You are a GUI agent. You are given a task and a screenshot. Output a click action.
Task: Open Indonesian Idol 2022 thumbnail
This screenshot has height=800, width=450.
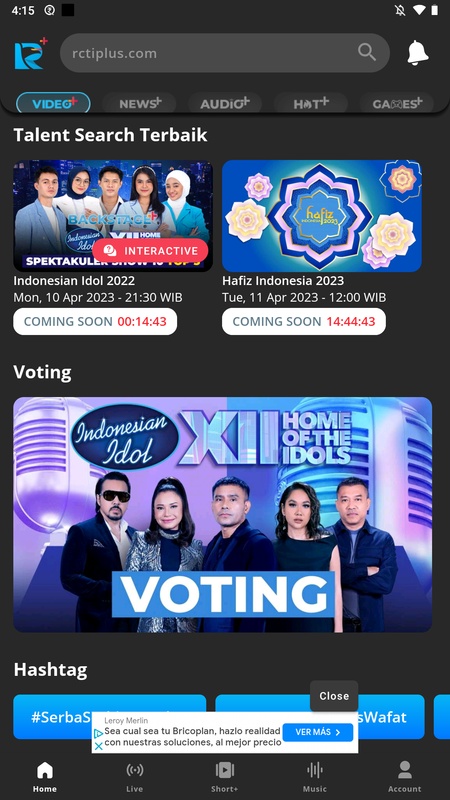(113, 216)
